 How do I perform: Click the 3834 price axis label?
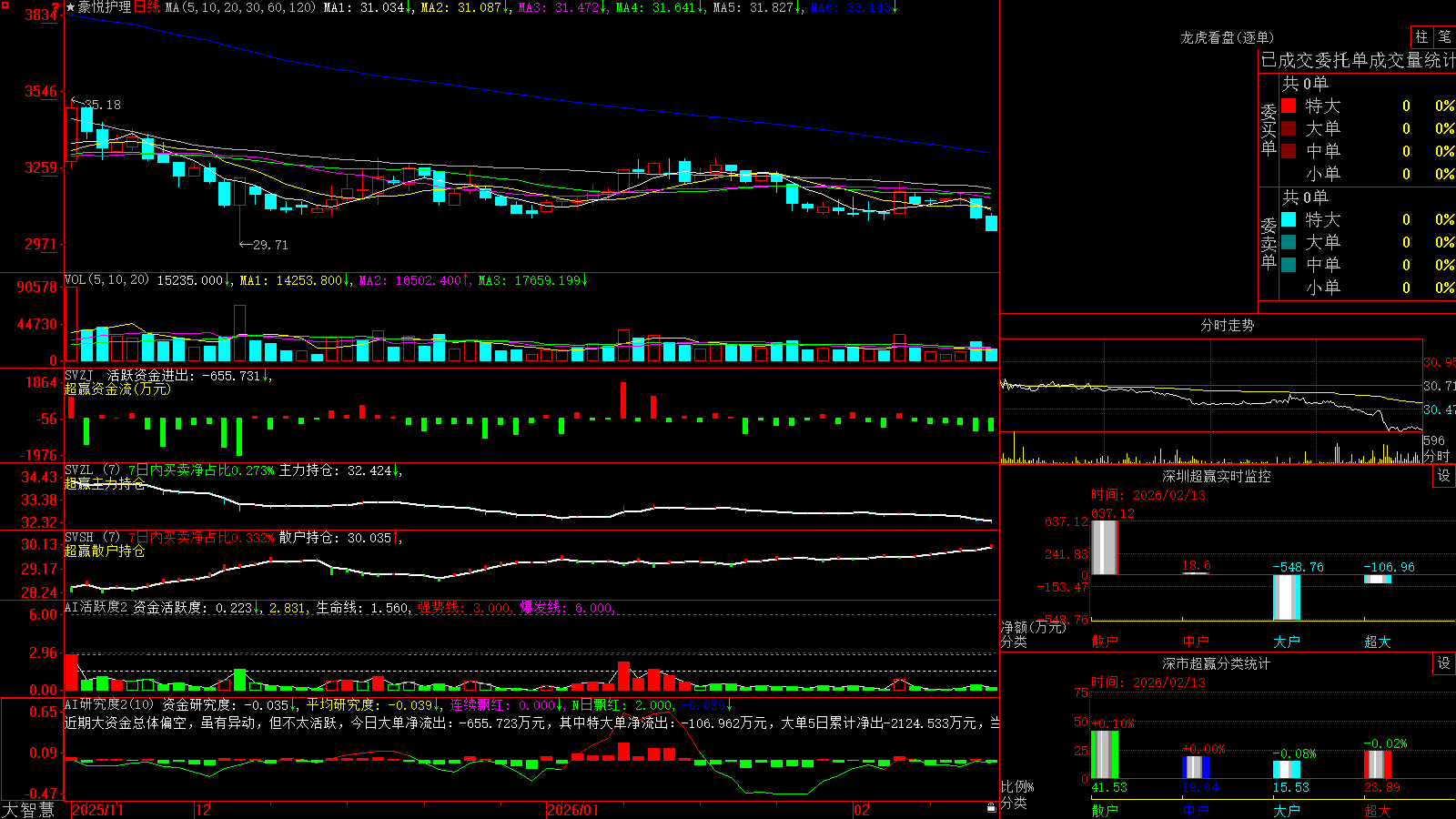(42, 15)
